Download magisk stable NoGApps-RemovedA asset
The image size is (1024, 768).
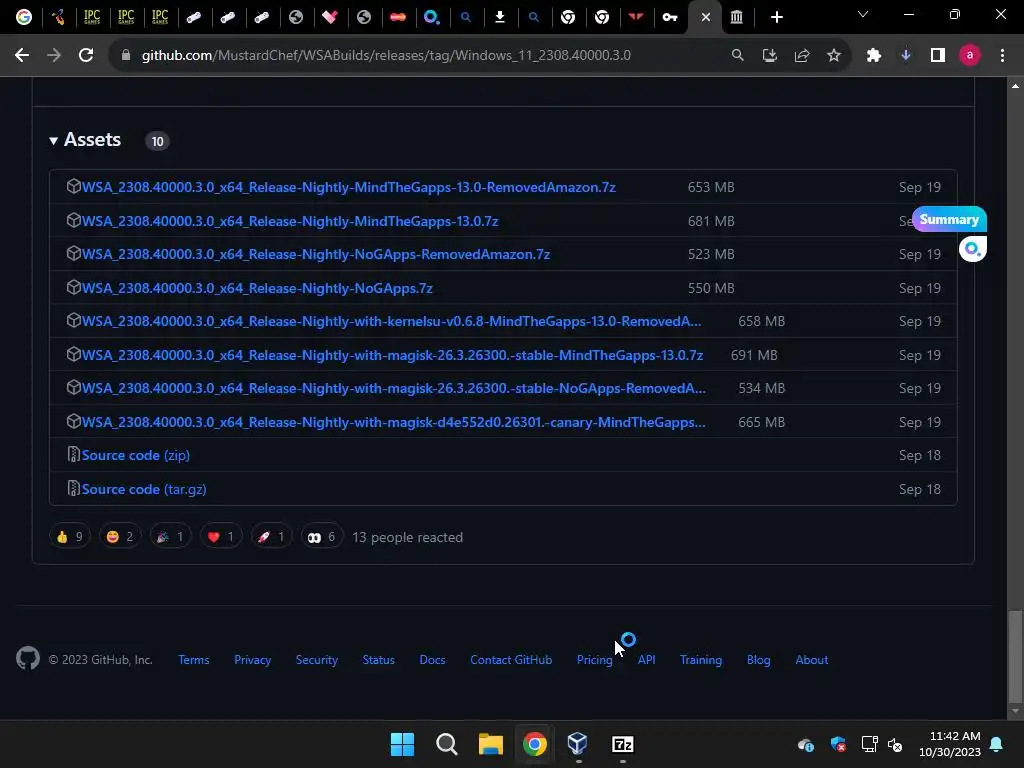[393, 389]
